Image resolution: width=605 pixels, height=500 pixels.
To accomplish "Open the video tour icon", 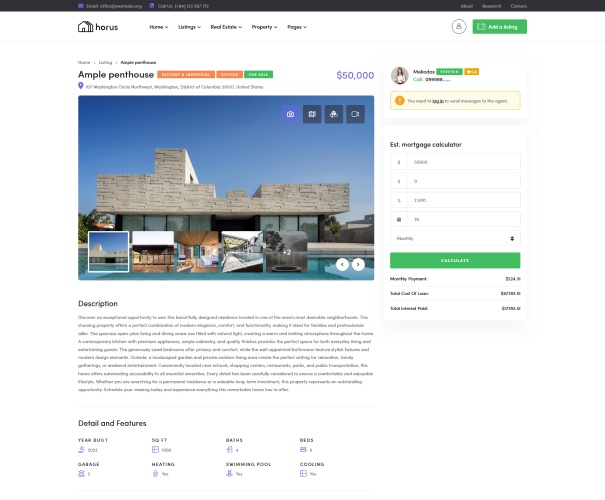I will point(355,114).
